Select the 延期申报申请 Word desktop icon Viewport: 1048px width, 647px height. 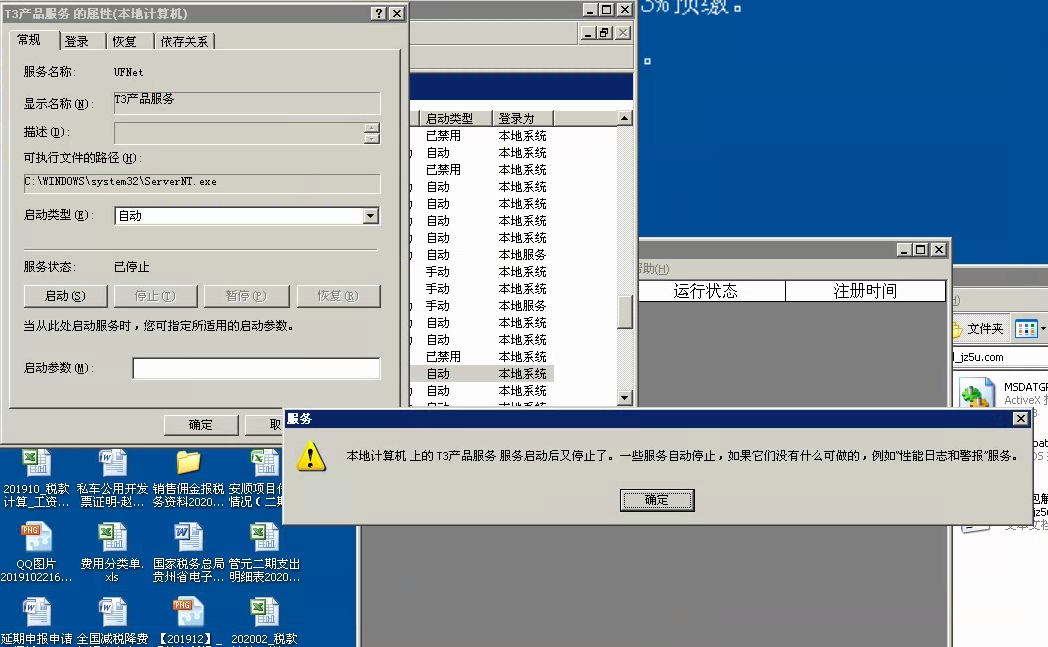pyautogui.click(x=37, y=622)
